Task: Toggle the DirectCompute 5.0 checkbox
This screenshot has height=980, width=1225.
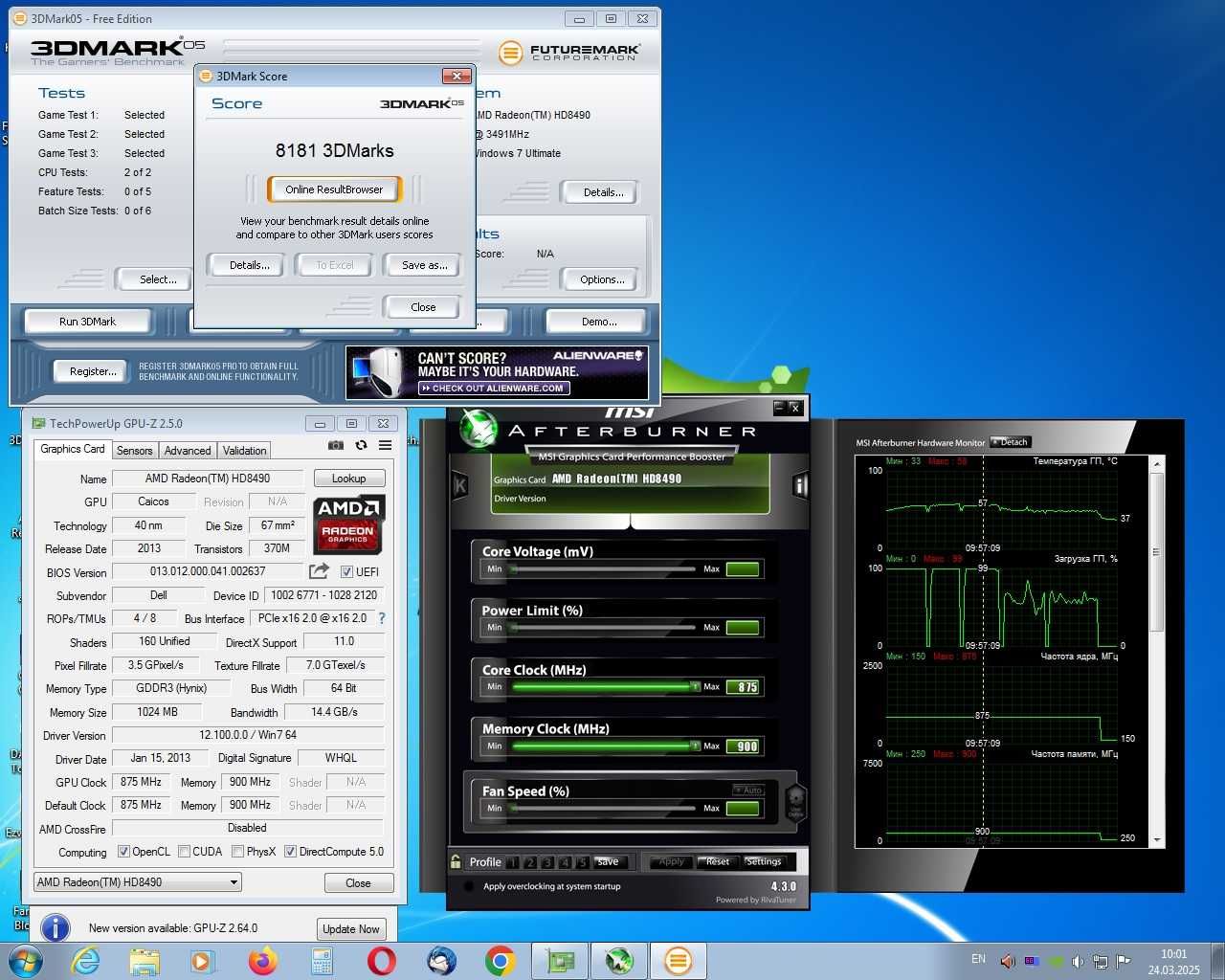Action: [x=290, y=852]
